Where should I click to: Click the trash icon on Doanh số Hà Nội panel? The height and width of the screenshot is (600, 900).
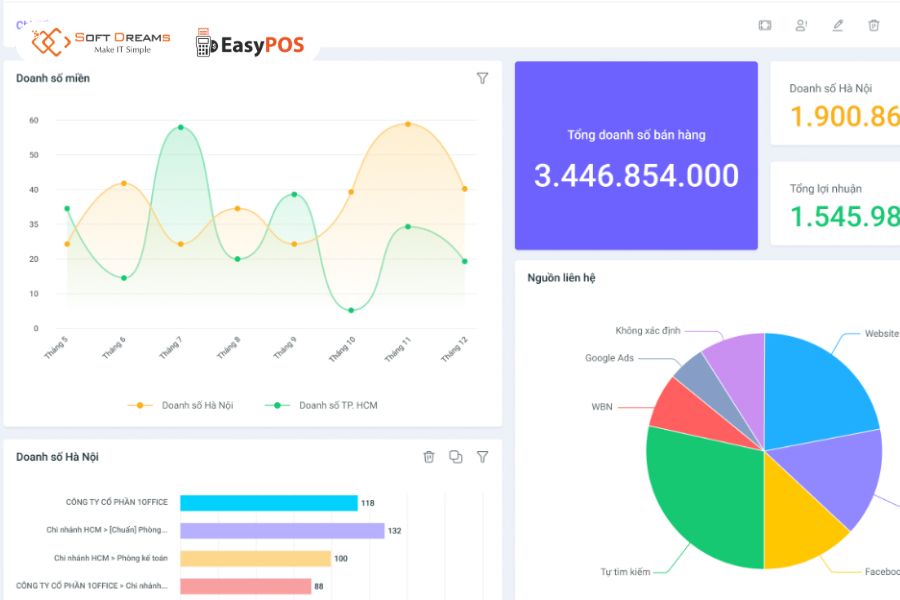tap(429, 456)
